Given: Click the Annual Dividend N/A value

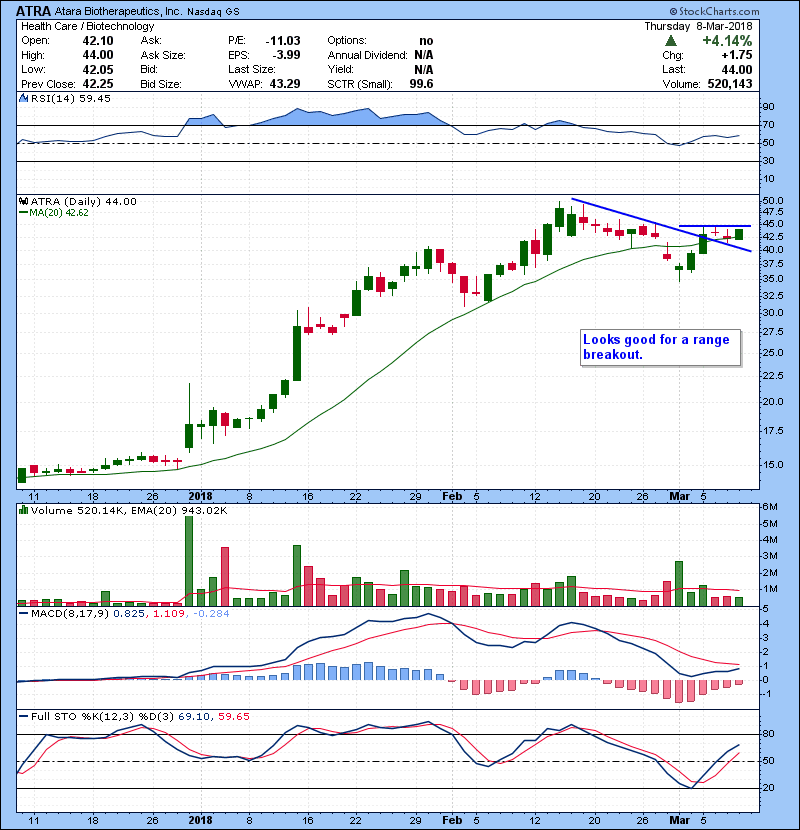Looking at the screenshot, I should [424, 55].
